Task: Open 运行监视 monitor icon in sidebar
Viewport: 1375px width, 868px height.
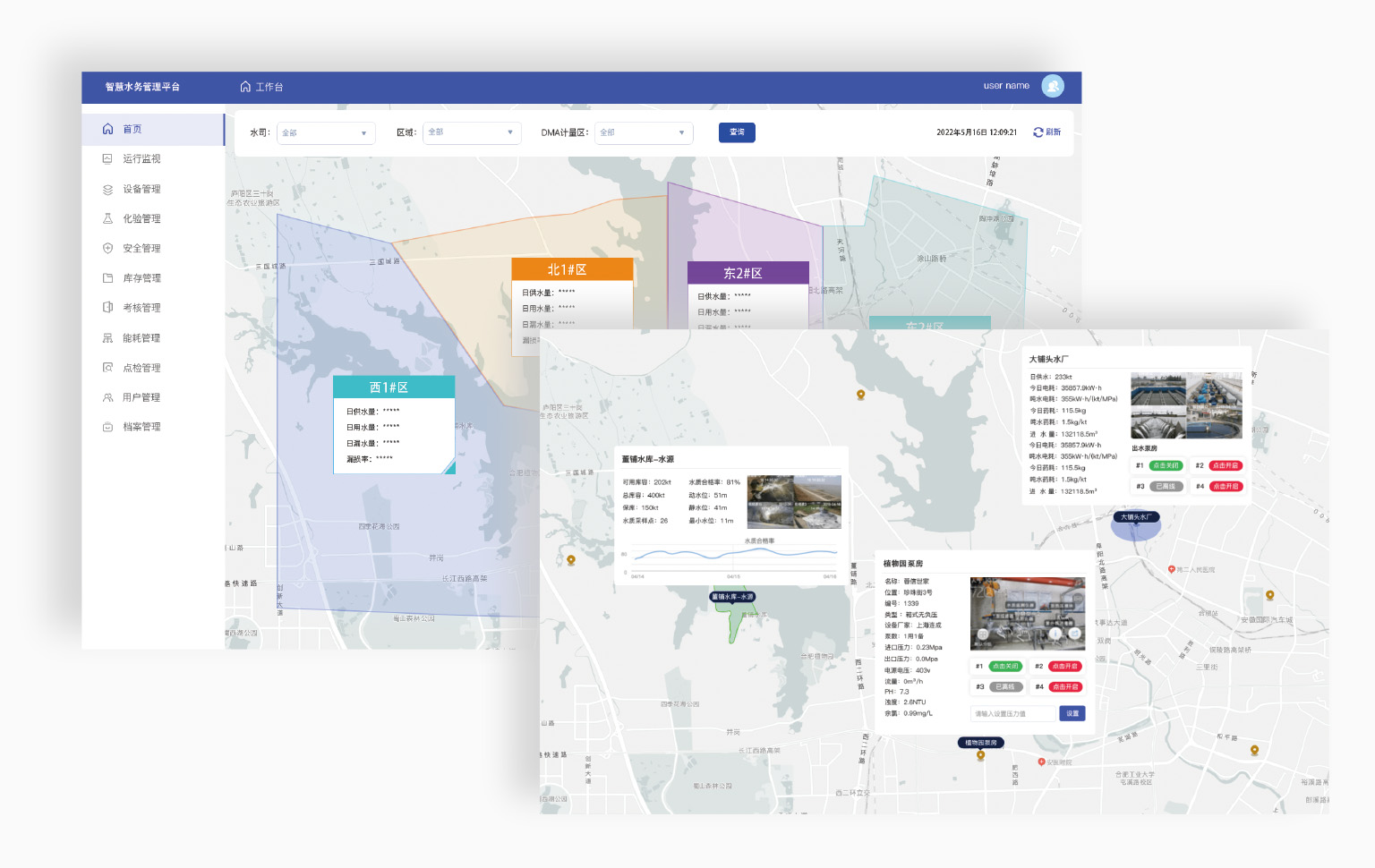Action: point(107,159)
